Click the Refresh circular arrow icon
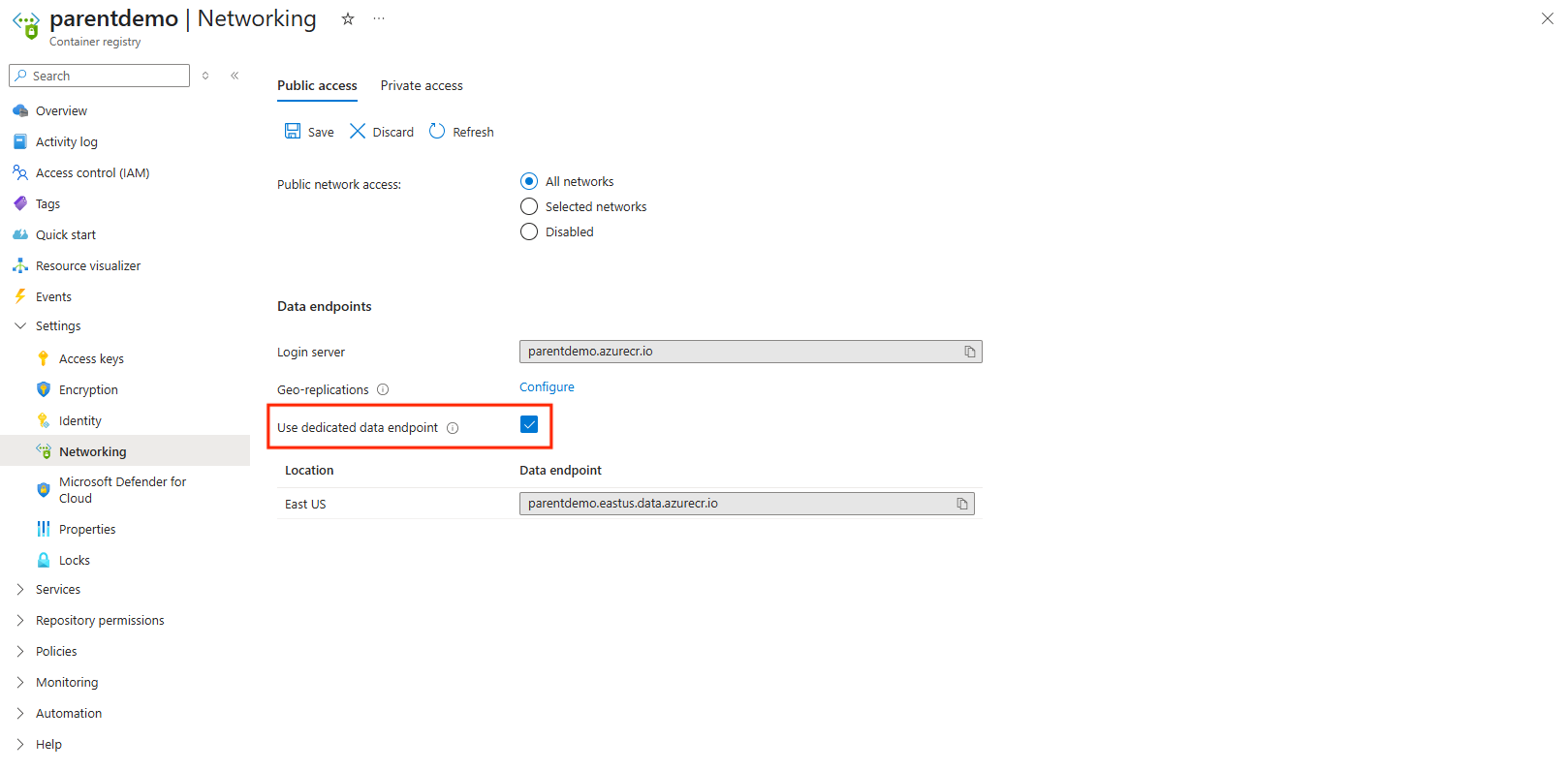 tap(437, 132)
